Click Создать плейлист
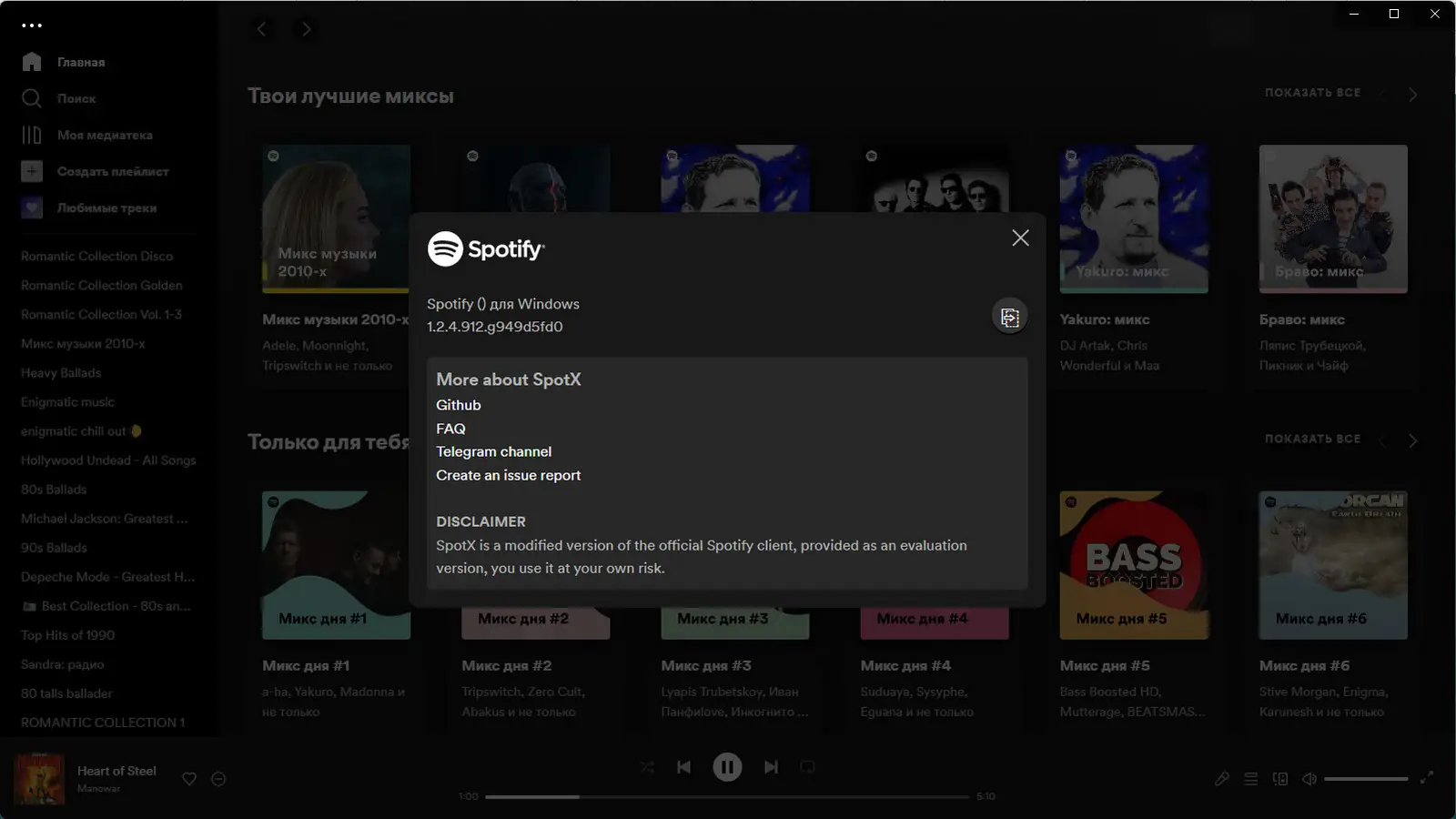This screenshot has width=1456, height=819. coord(96,171)
